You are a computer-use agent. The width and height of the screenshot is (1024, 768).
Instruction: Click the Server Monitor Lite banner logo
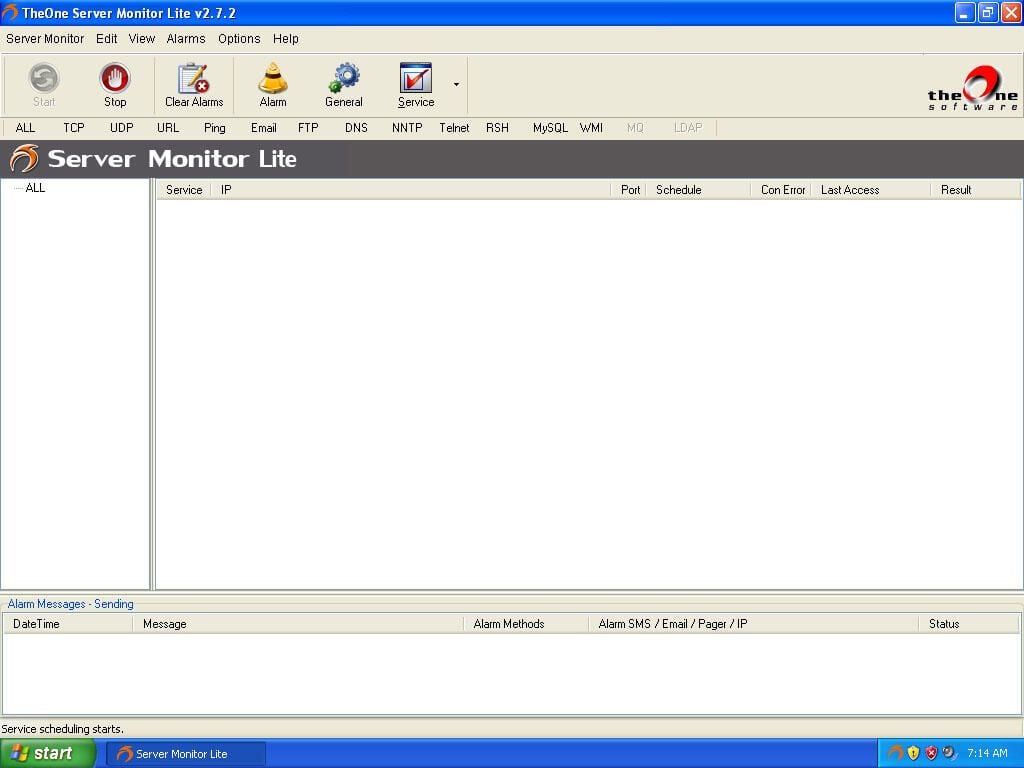[x=24, y=158]
